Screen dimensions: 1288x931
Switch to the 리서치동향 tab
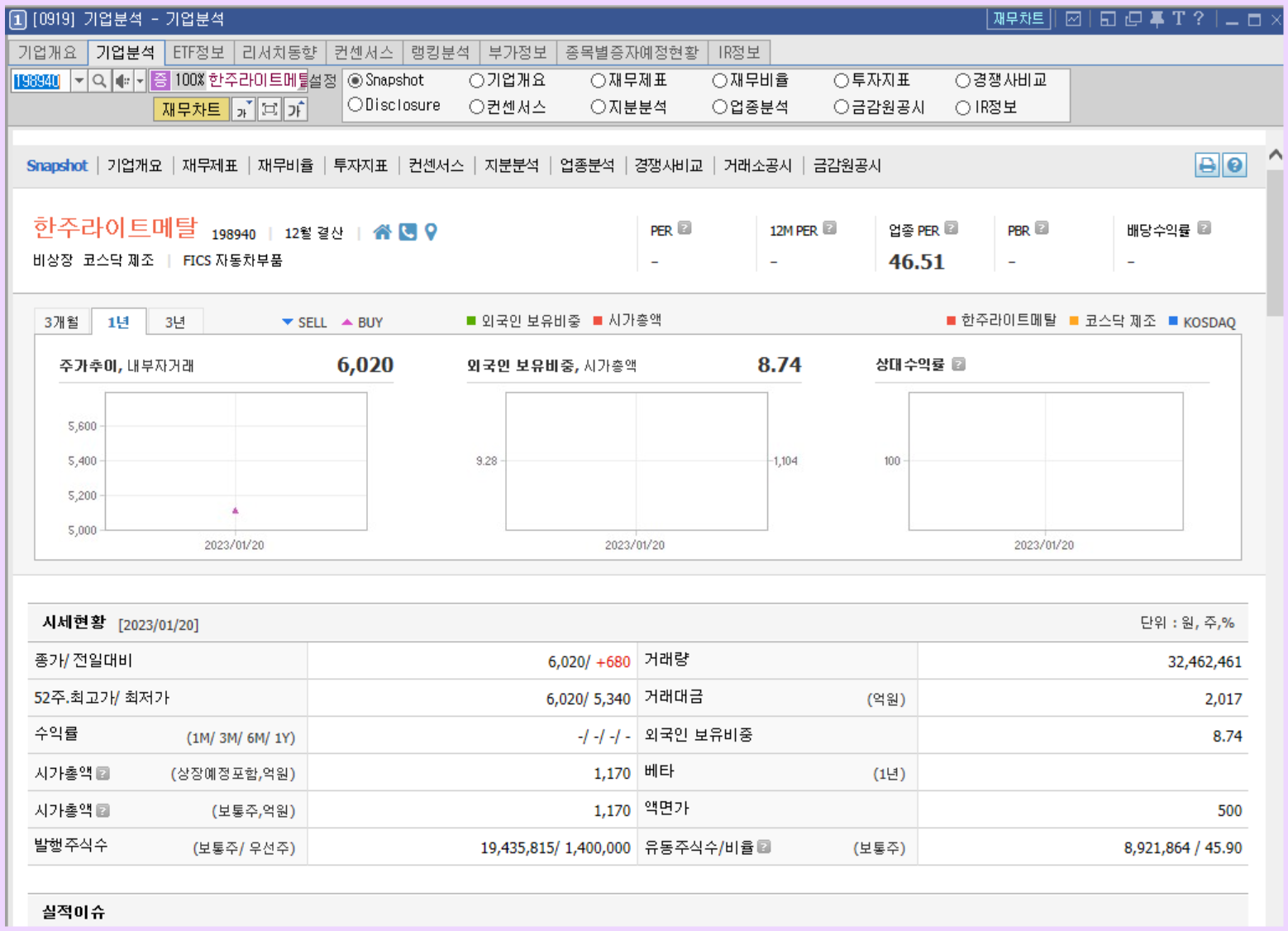[x=279, y=52]
